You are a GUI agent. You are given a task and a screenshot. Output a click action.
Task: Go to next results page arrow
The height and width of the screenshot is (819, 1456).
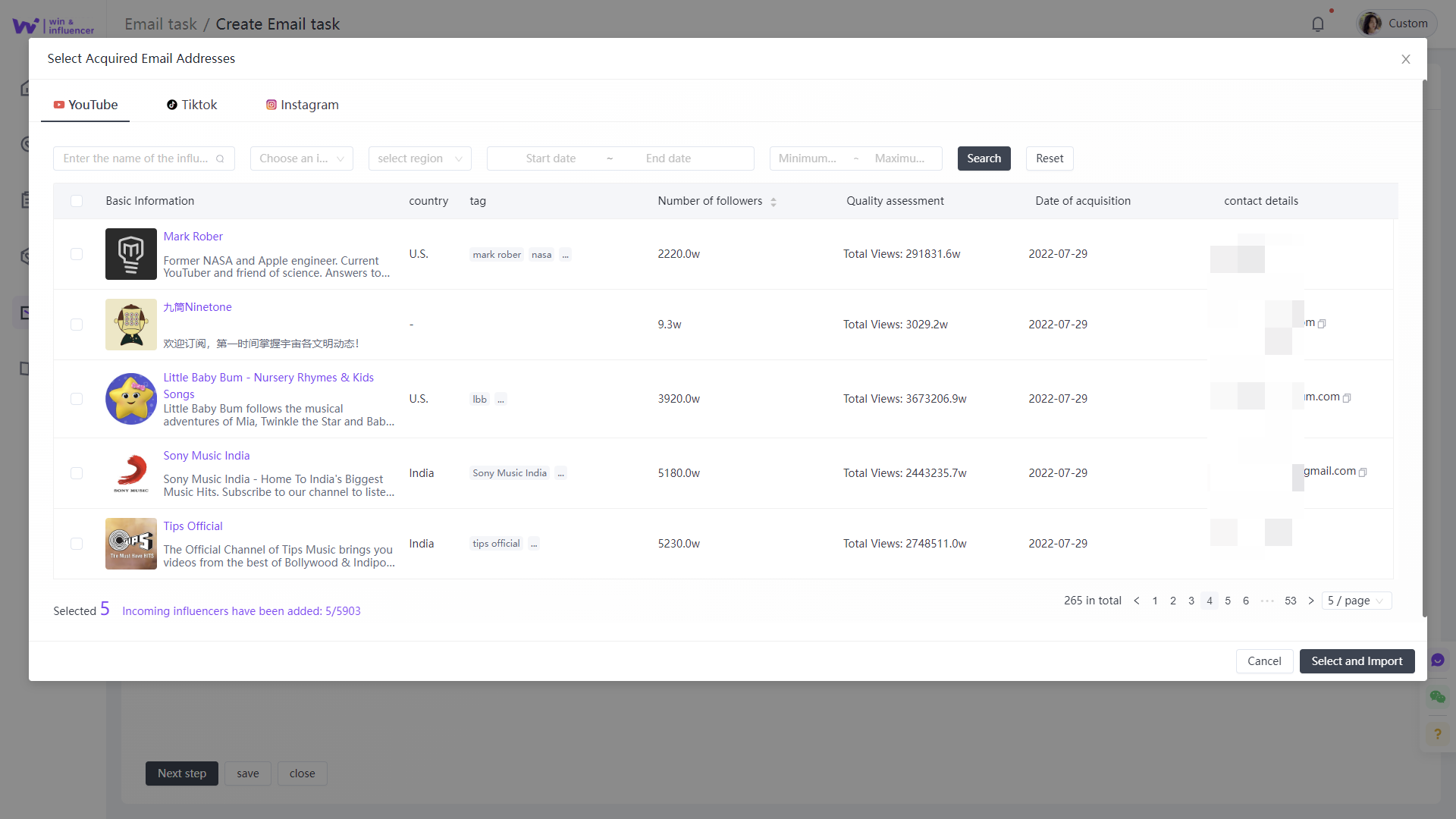click(1310, 601)
